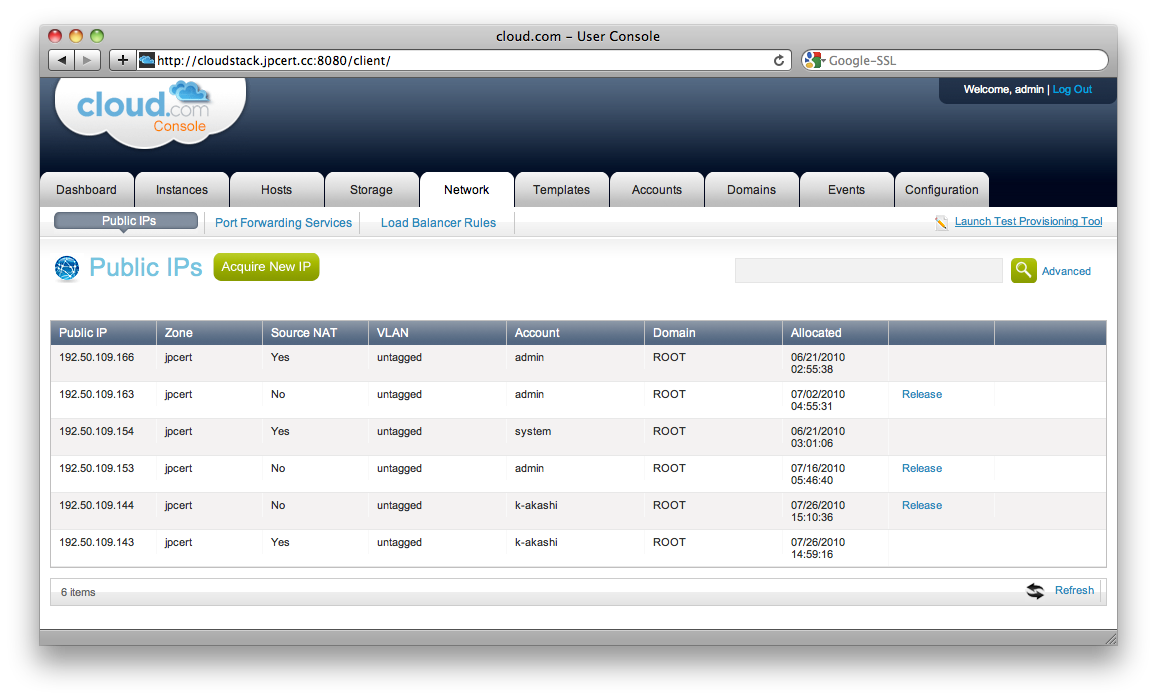
Task: Click the reload page icon in address bar
Action: coord(779,60)
